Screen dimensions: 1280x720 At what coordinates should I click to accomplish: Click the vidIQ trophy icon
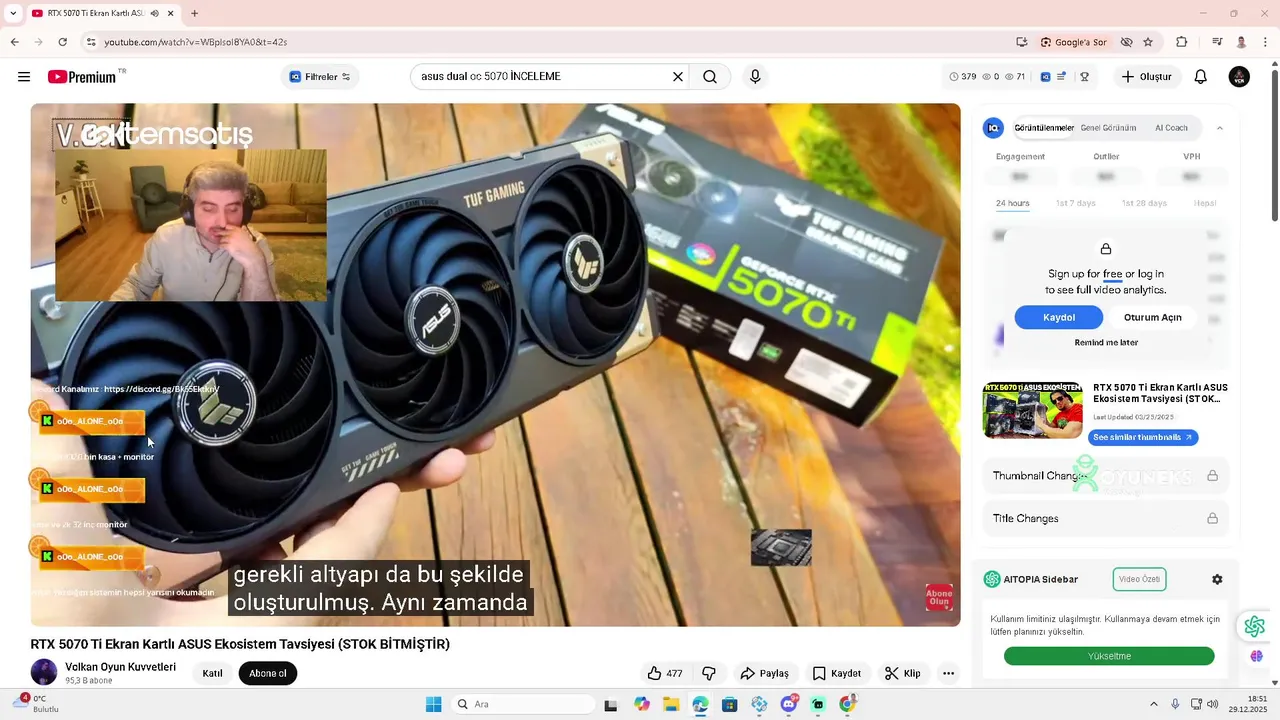[x=1084, y=77]
